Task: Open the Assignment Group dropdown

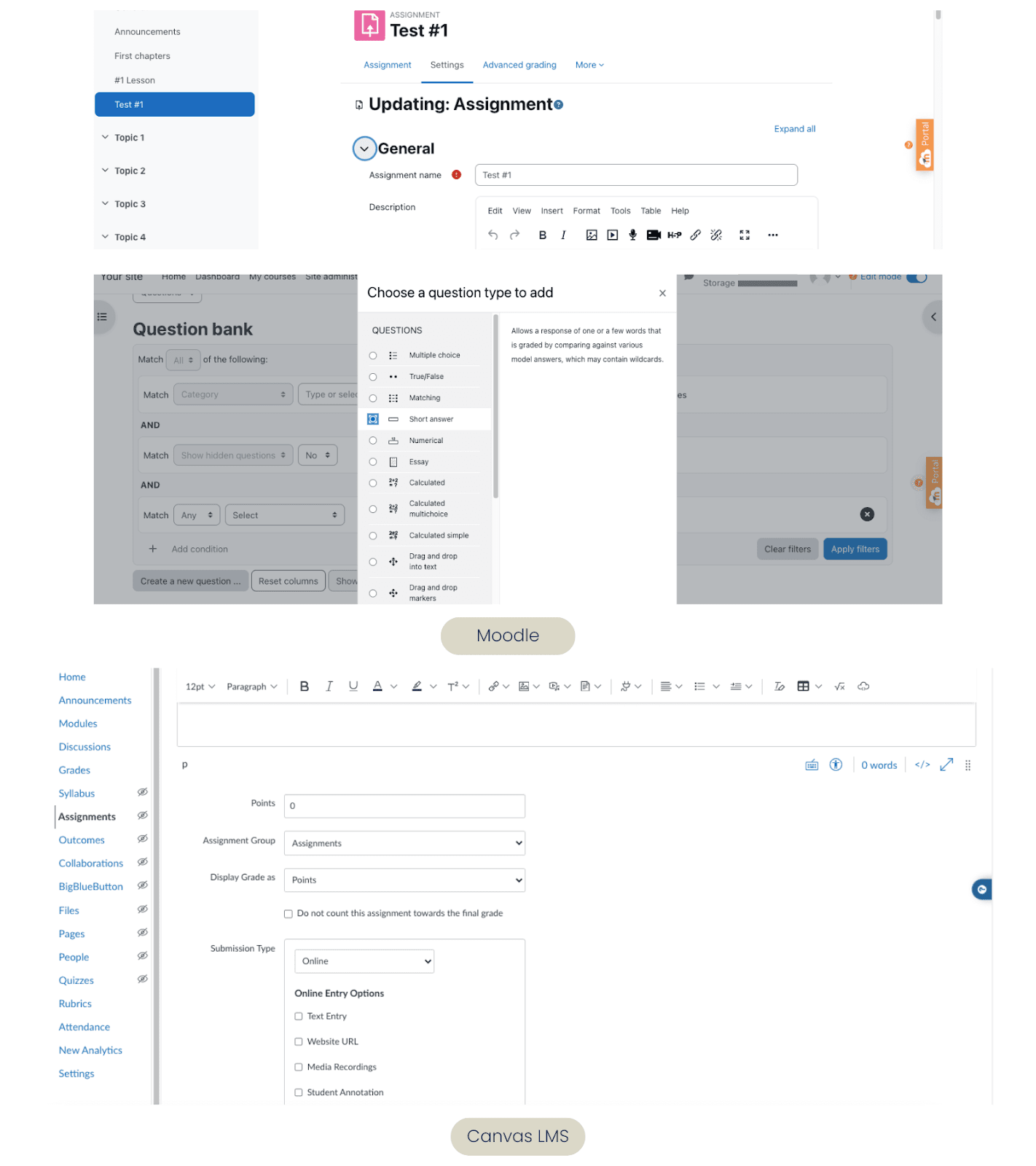Action: pyautogui.click(x=404, y=843)
